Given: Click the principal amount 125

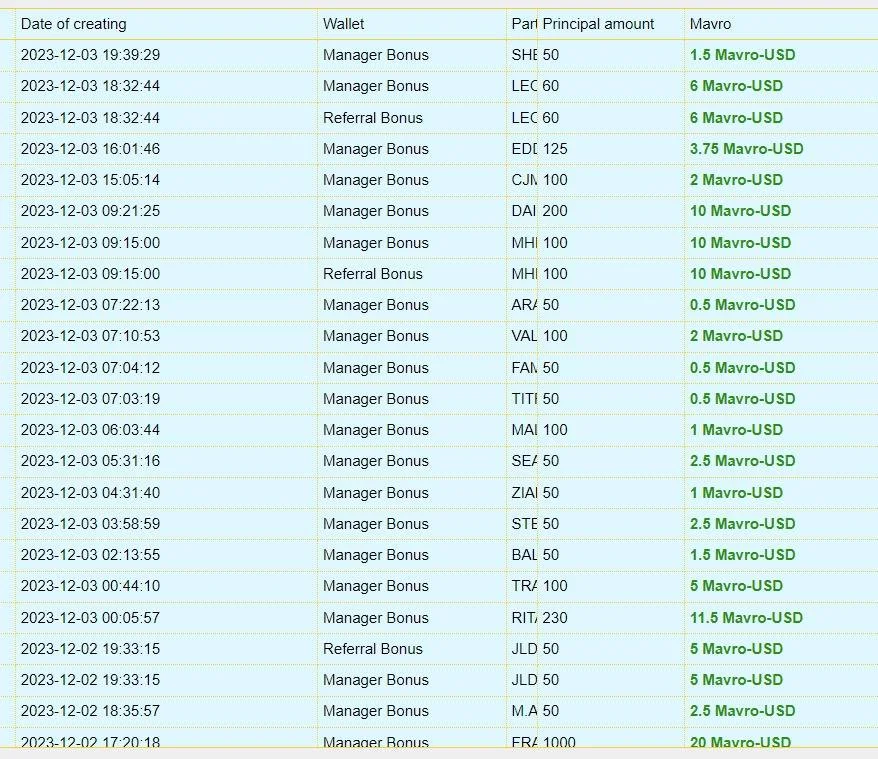Looking at the screenshot, I should (555, 149).
